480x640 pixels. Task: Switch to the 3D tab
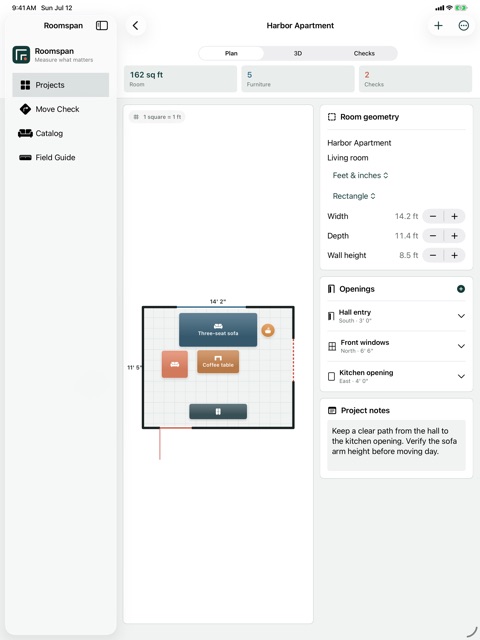pyautogui.click(x=298, y=53)
